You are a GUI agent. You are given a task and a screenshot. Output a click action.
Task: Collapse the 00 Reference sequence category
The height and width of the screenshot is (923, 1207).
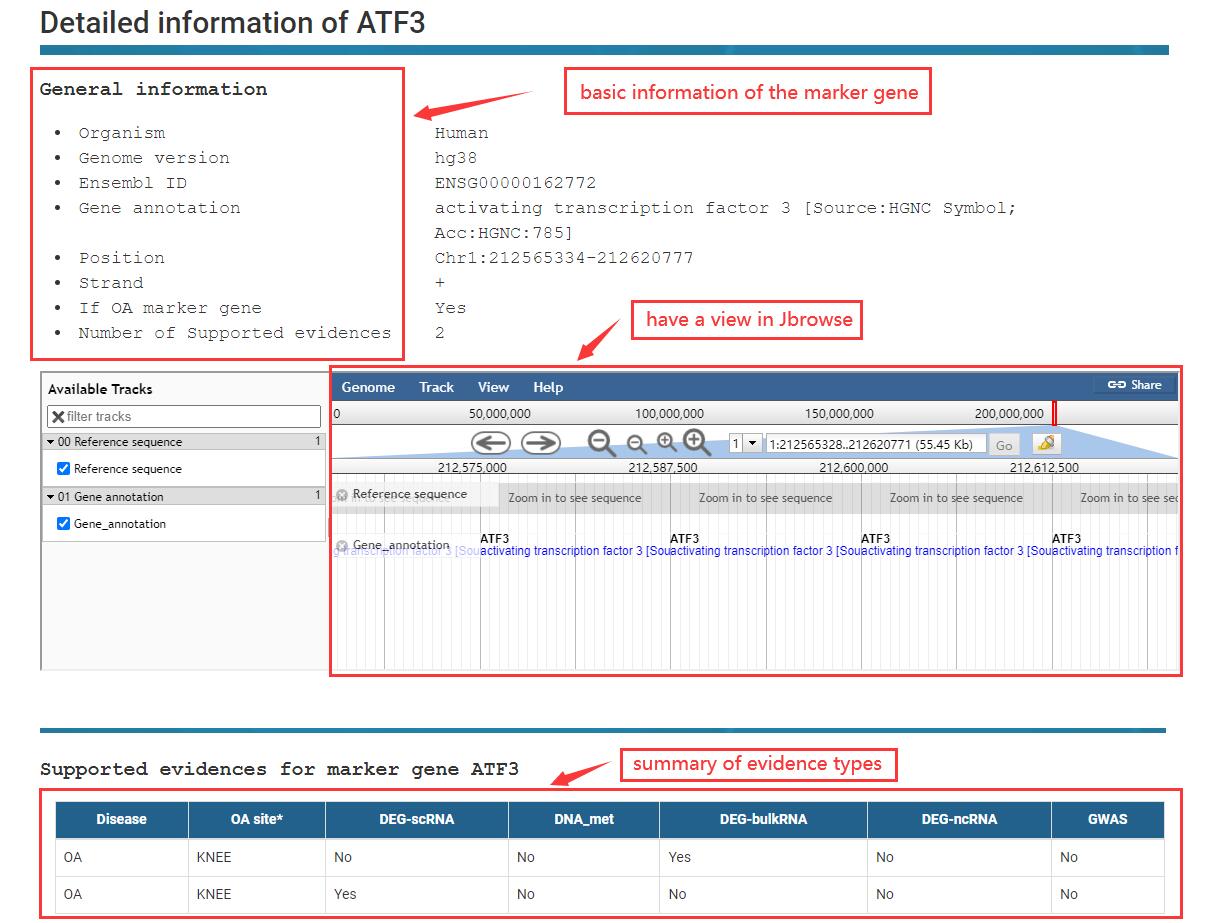(51, 442)
